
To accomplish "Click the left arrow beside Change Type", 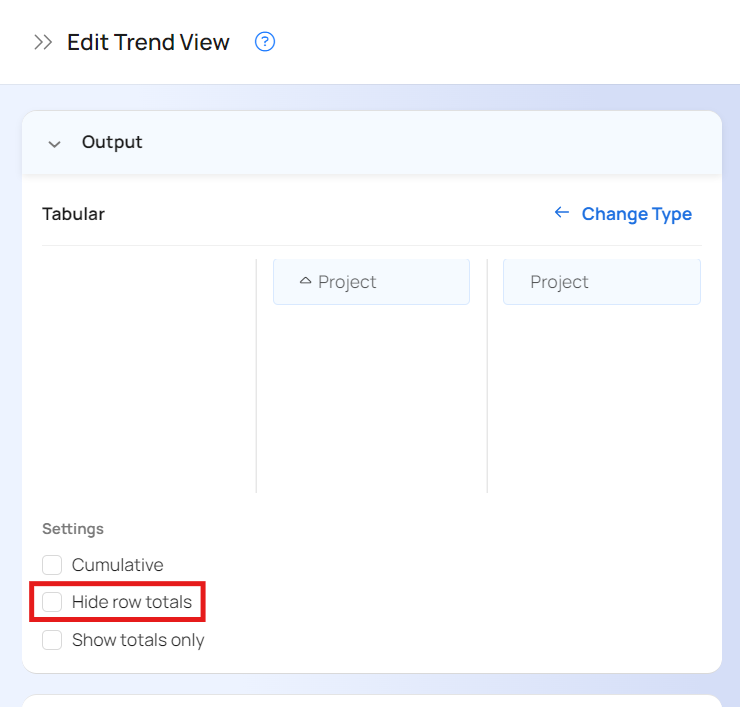I will click(562, 213).
